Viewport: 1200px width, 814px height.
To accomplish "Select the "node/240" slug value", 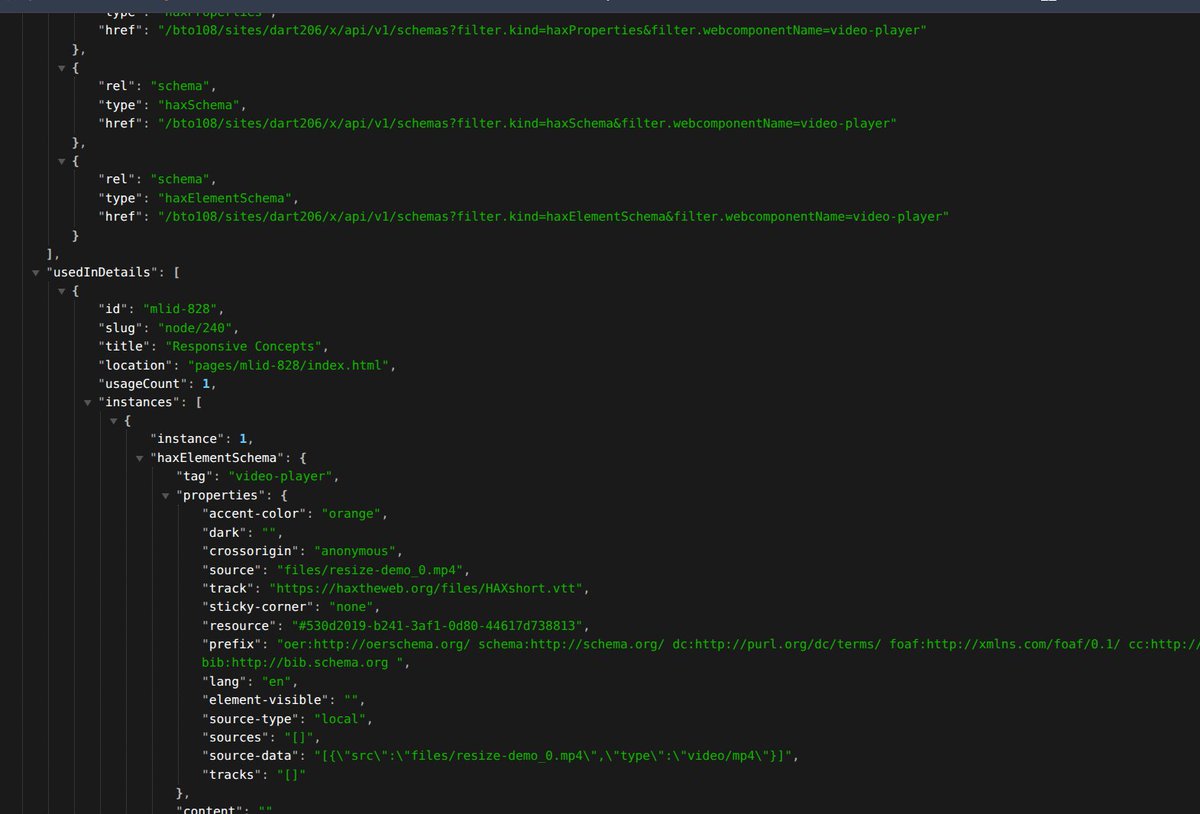I will (x=195, y=328).
